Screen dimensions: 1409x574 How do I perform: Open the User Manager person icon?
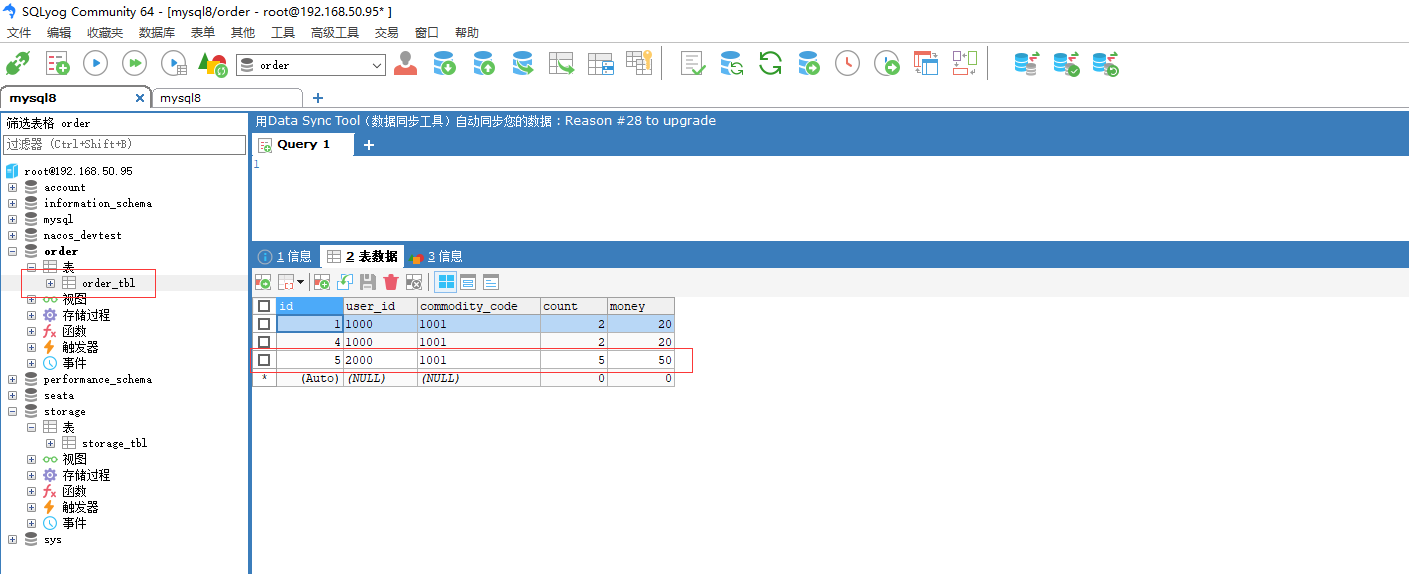(405, 64)
